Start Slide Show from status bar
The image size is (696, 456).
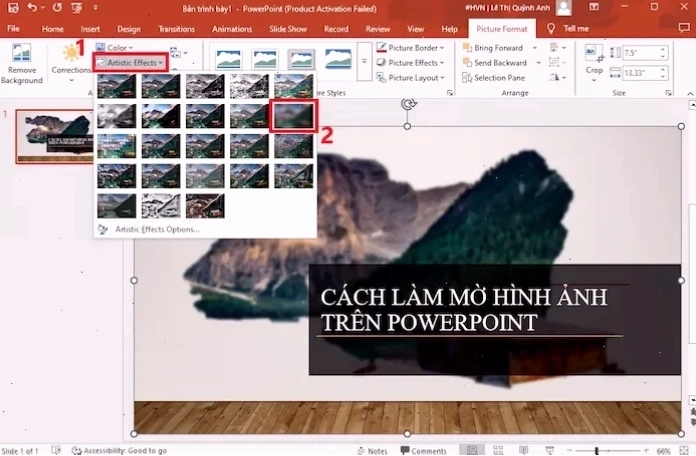(550, 450)
